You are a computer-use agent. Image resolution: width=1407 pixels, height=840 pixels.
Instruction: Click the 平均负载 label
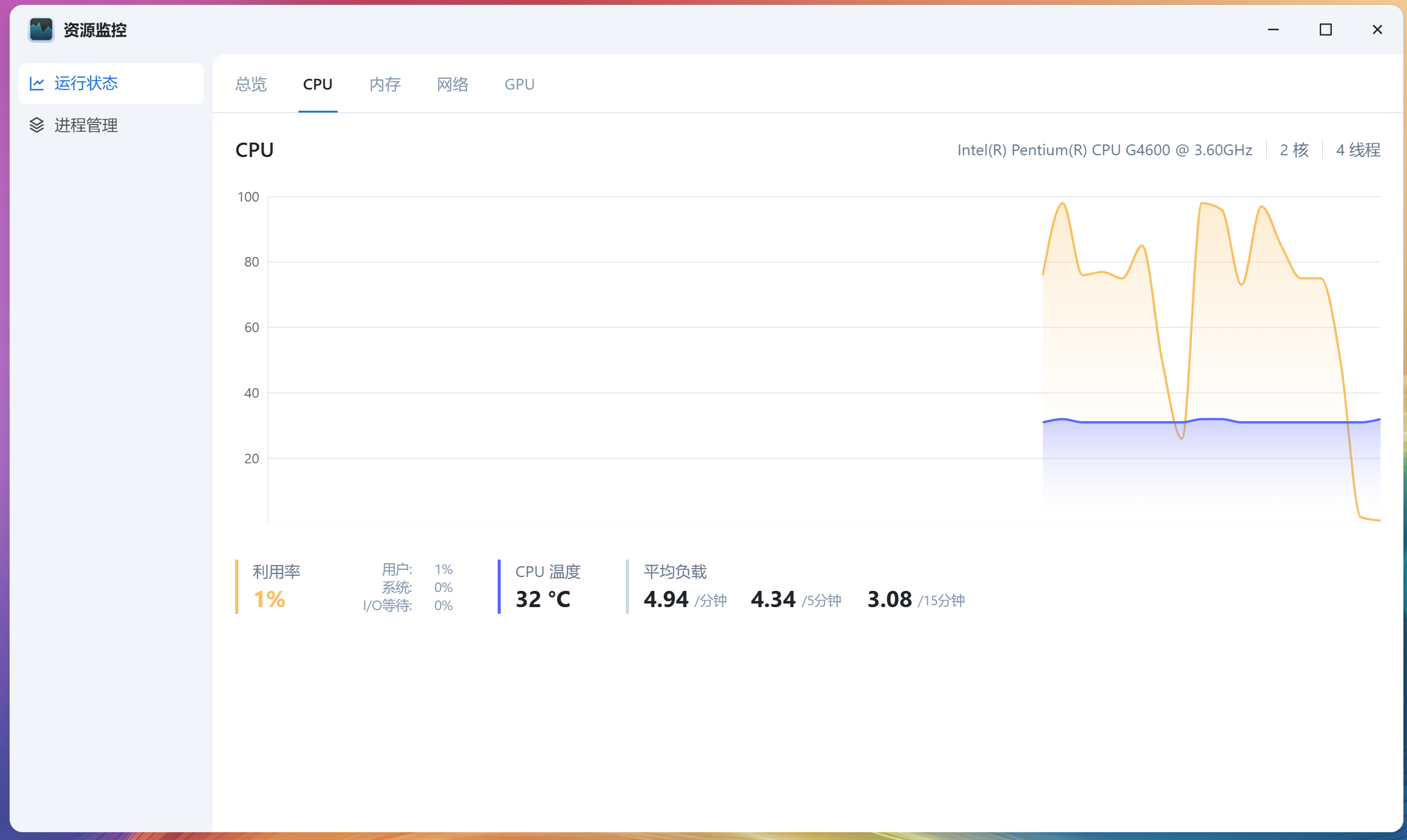tap(675, 572)
